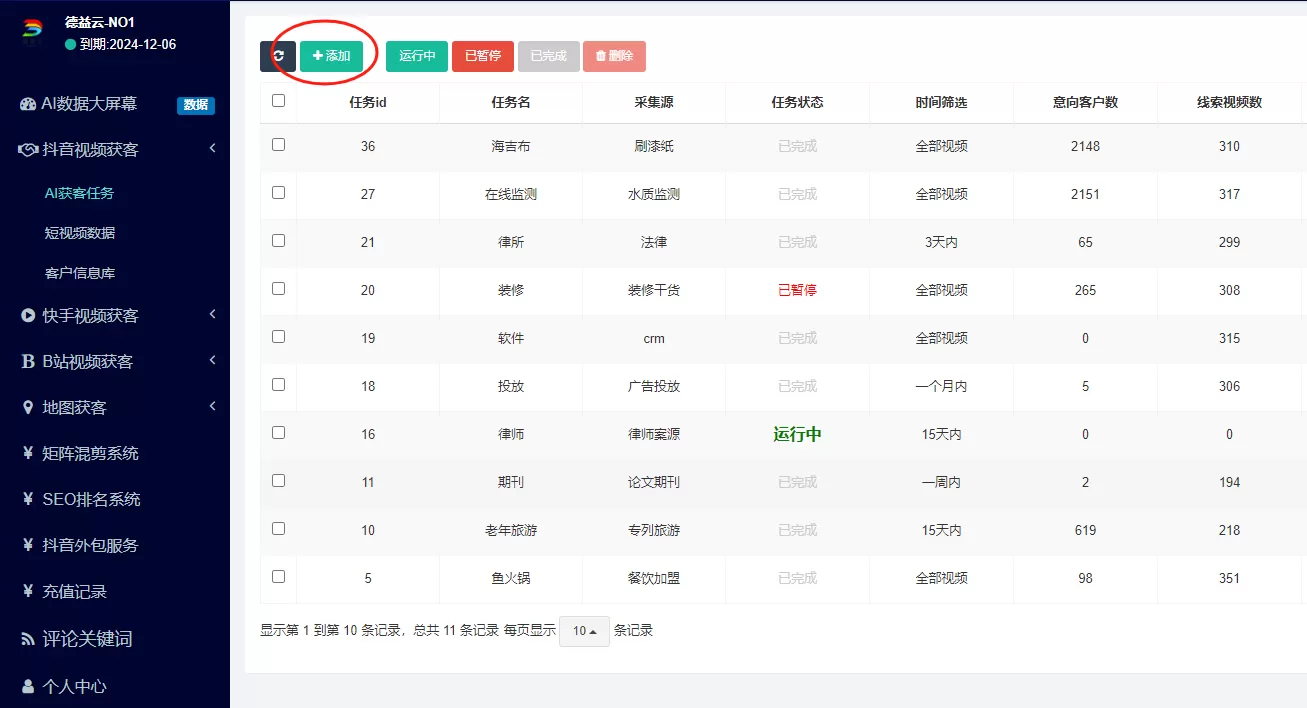The height and width of the screenshot is (708, 1307).
Task: Click the 抖音视频获客 hand icon in sidebar
Action: 26,148
